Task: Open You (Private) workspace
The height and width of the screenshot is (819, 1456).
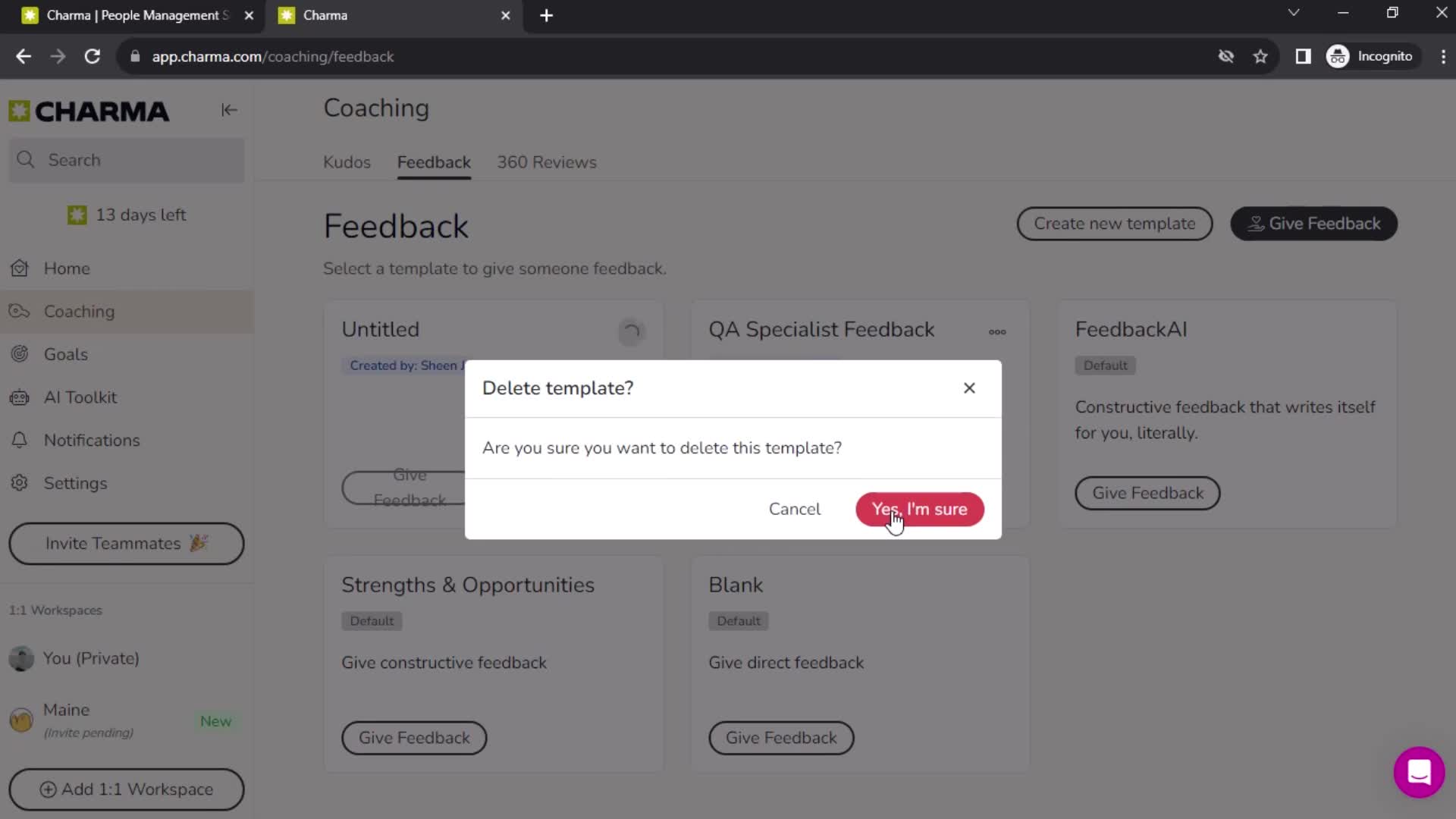Action: (127, 658)
